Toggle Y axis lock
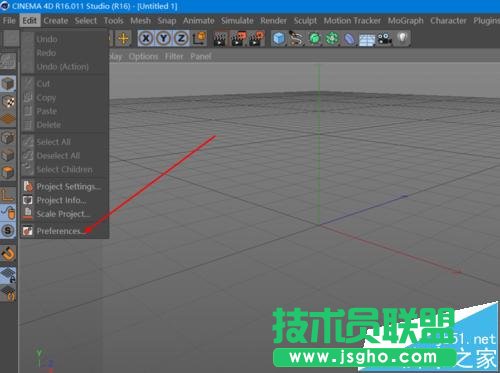Viewport: 500px width, 373px height. (163, 39)
